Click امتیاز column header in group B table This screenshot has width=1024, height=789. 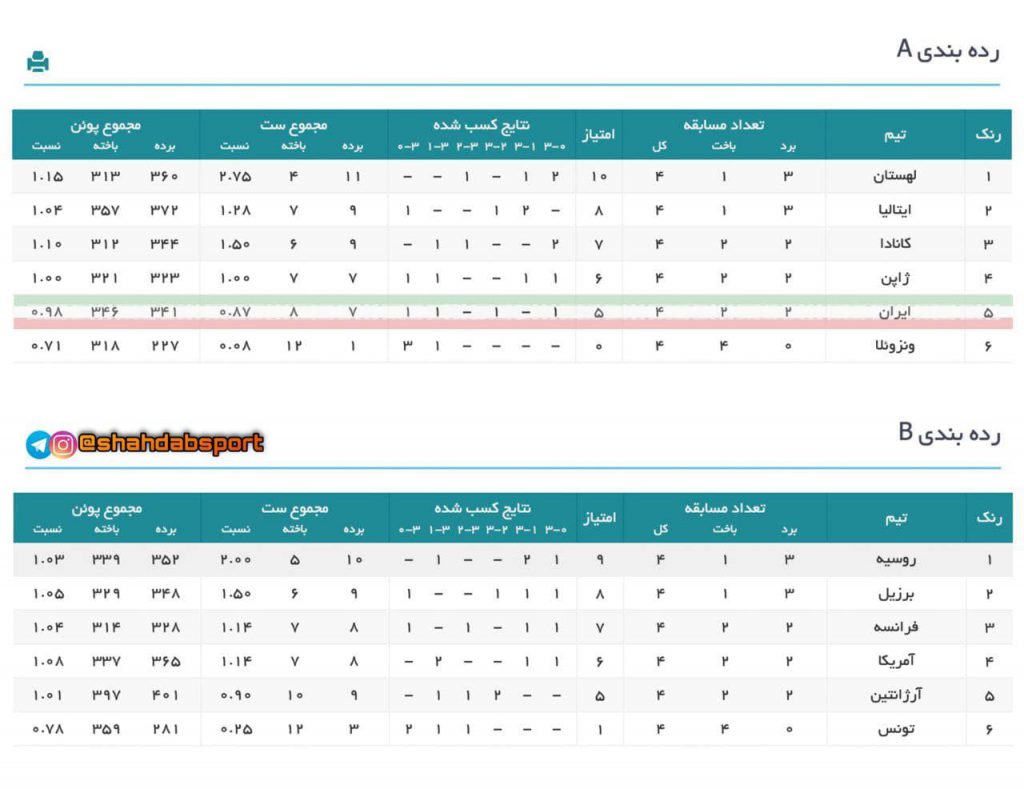click(598, 517)
